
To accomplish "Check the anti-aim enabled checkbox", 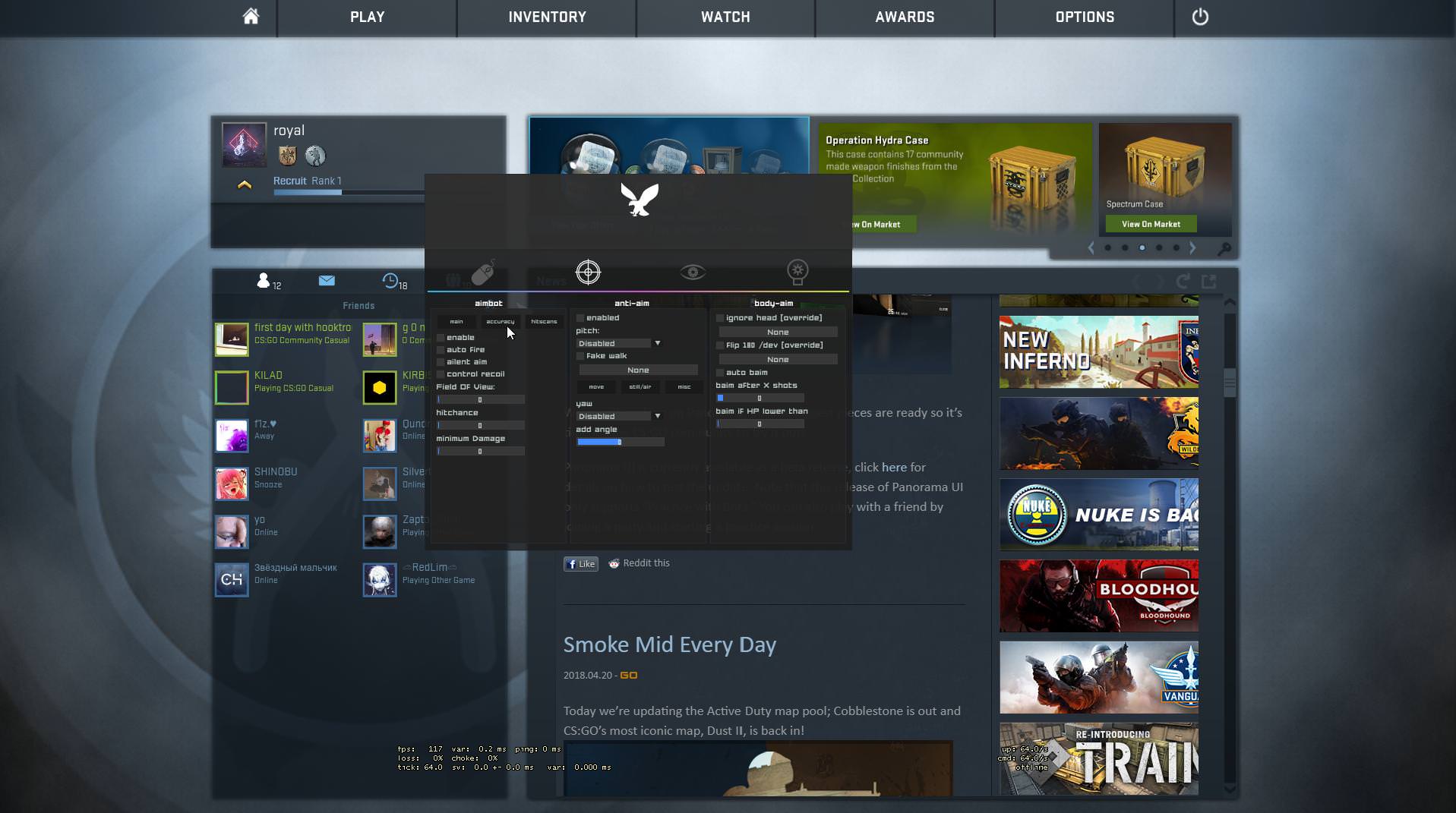I will tap(580, 318).
